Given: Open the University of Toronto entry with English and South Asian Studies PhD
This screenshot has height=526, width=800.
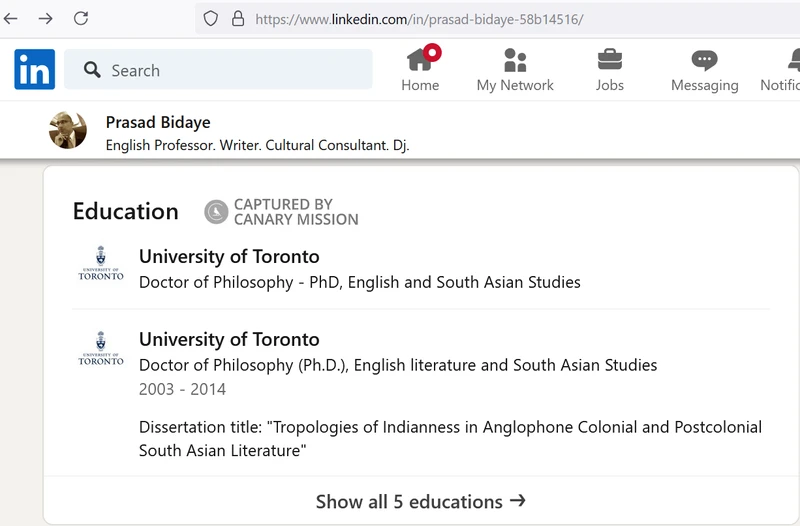Looking at the screenshot, I should click(x=229, y=257).
